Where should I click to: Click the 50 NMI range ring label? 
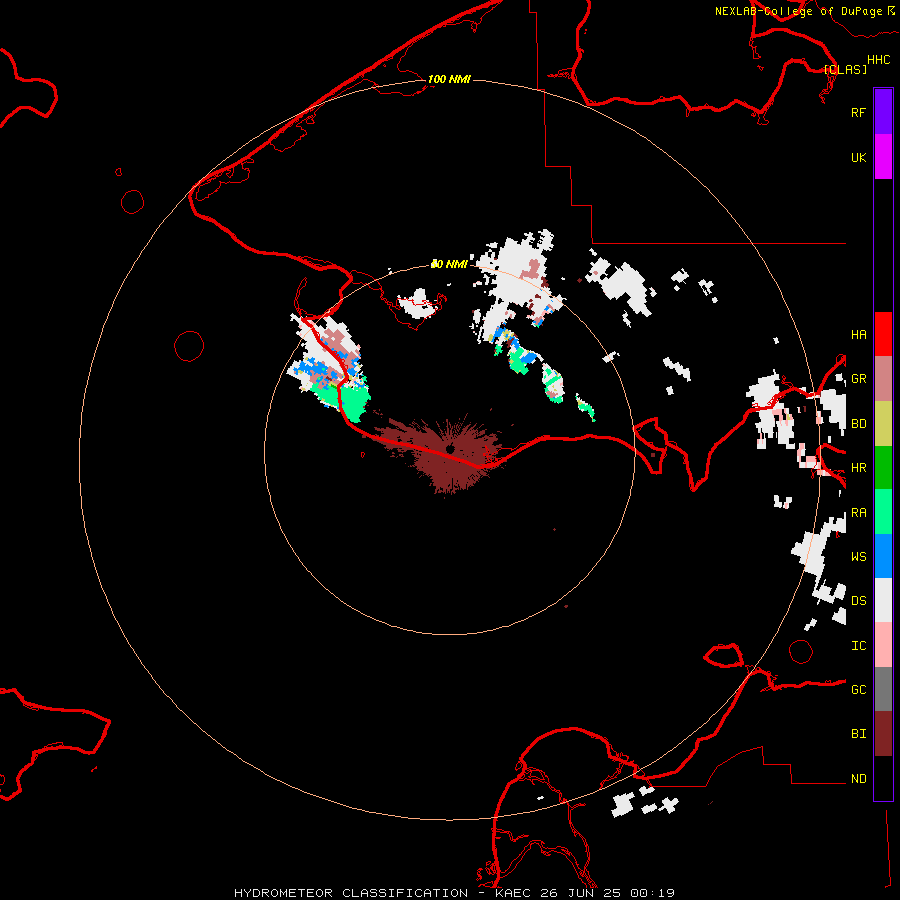point(449,264)
